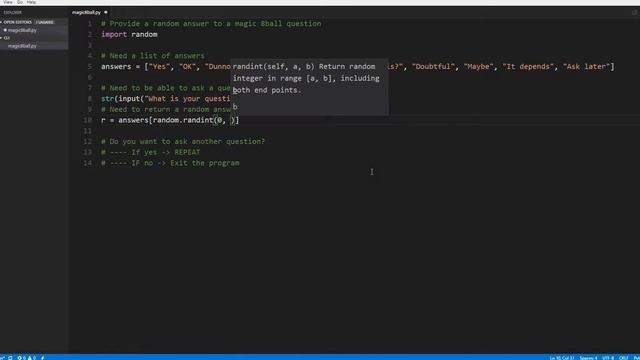Image resolution: width=640 pixels, height=360 pixels.
Task: Click the 'IF no -> Exit the program' comment
Action: click(170, 163)
